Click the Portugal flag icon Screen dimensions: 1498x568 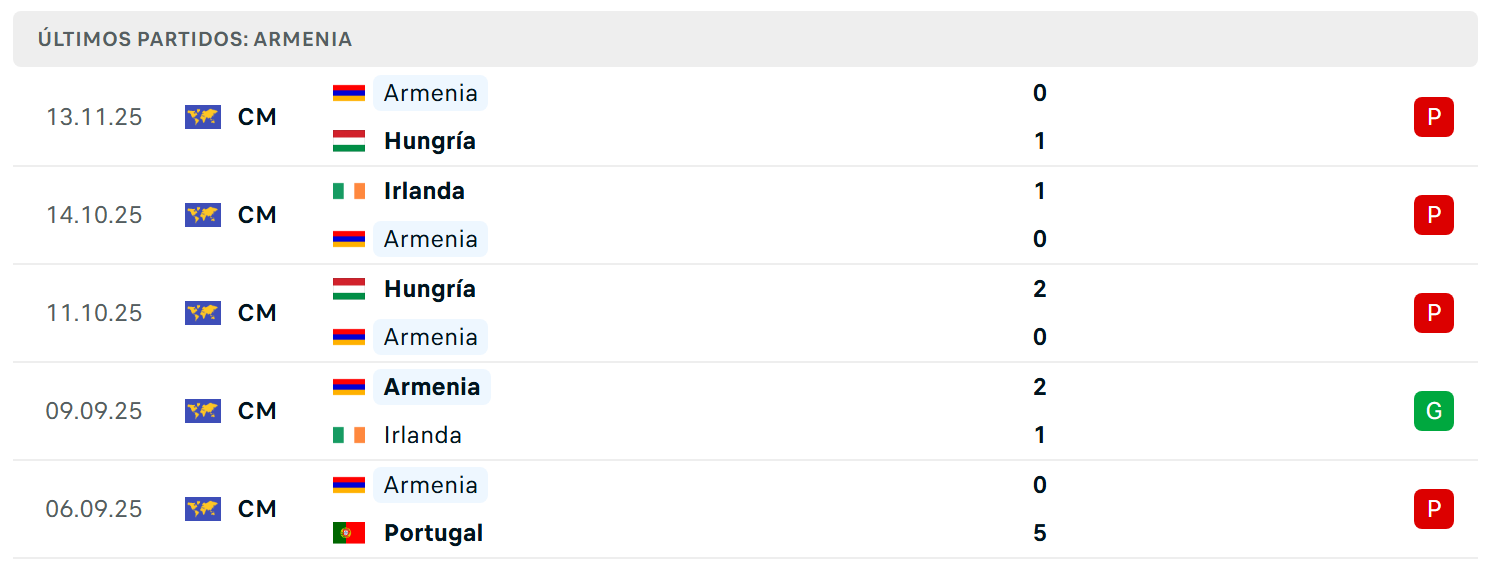pos(349,533)
